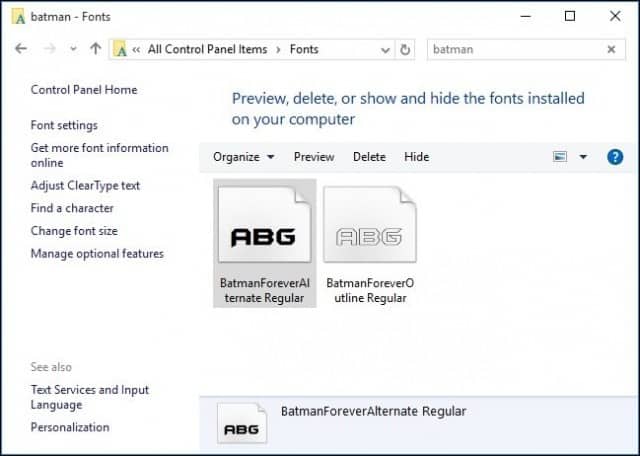Change the view layout icon

tap(560, 156)
